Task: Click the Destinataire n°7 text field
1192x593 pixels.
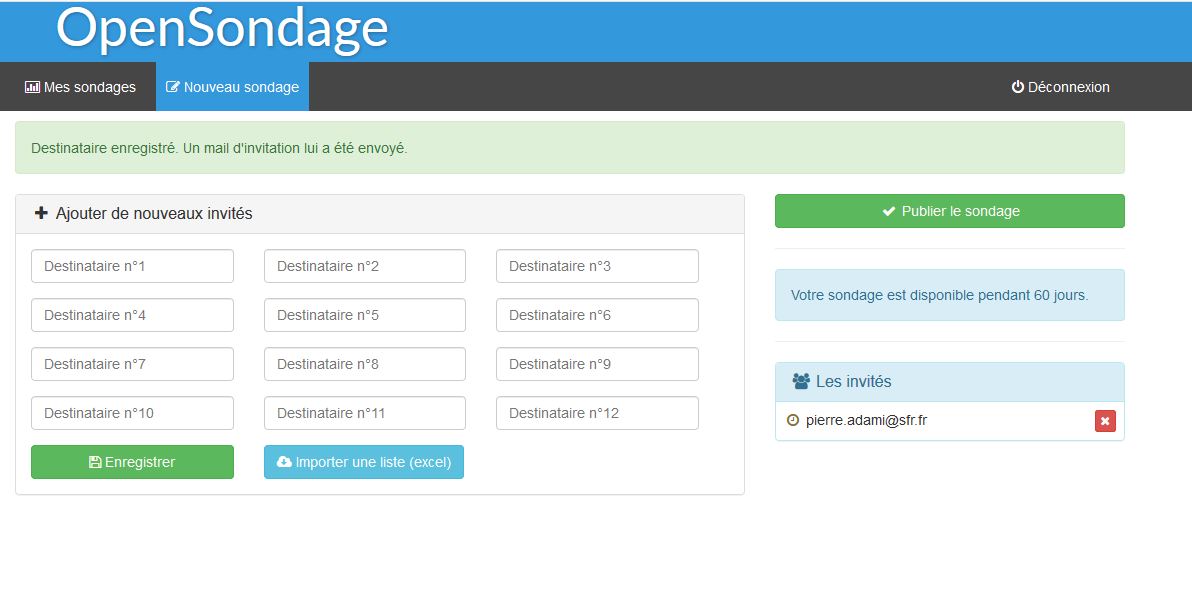Action: pos(132,364)
